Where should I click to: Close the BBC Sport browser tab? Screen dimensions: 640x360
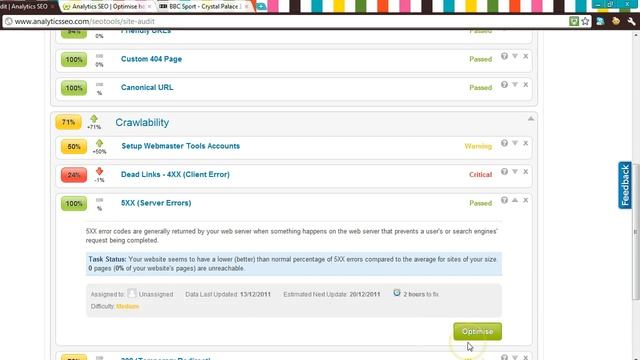[x=246, y=7]
